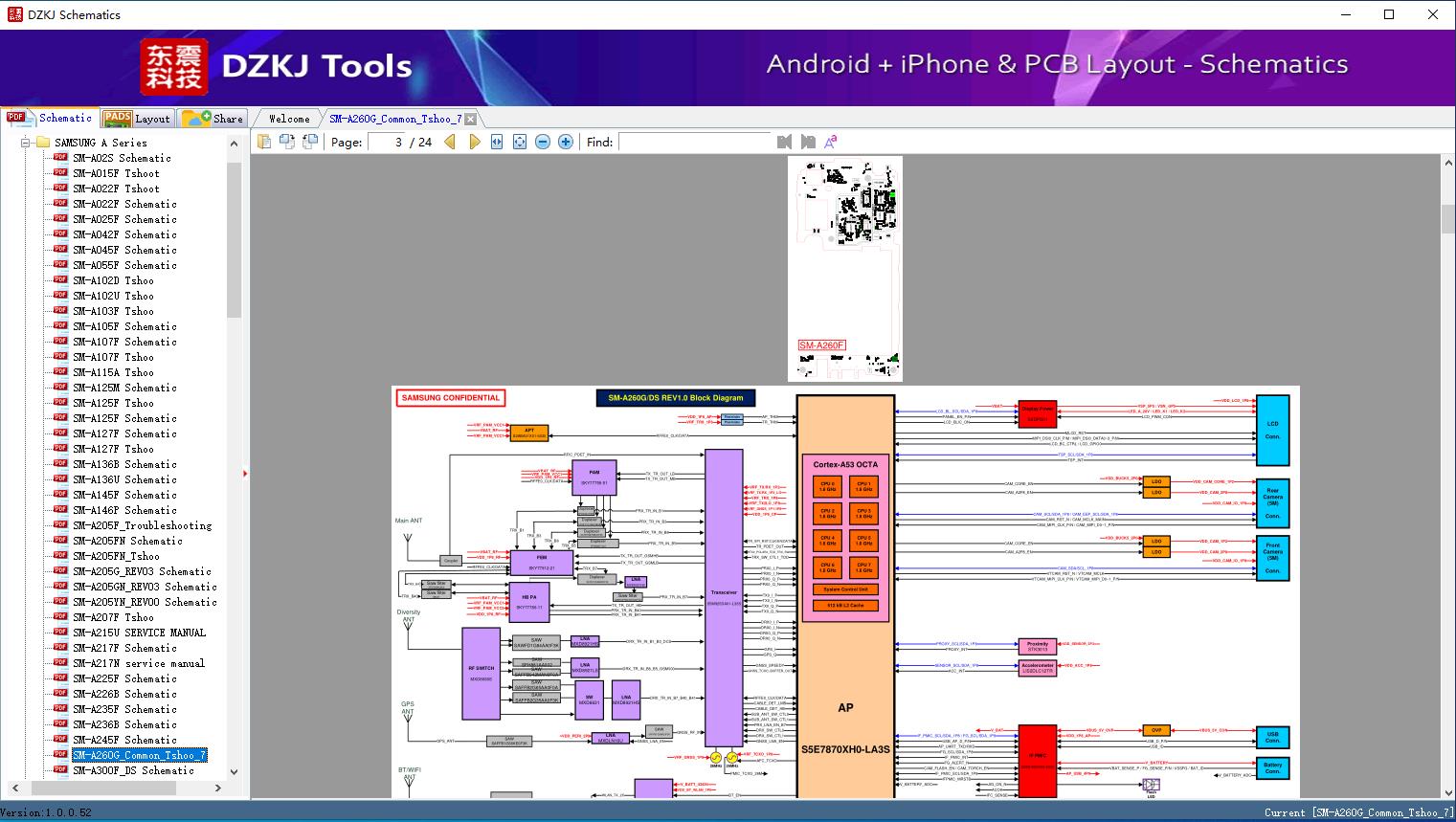
Task: Open SM-A136B Schematic
Action: (124, 464)
